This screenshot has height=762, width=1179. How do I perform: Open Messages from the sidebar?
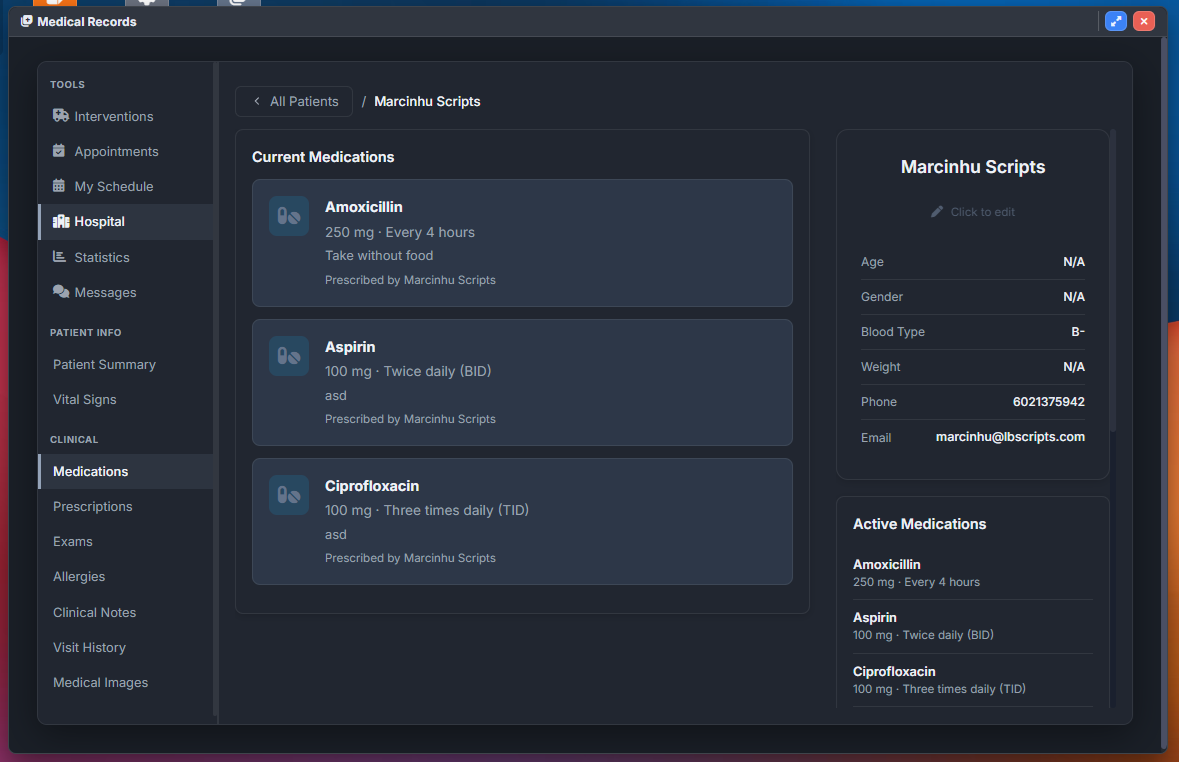(126, 292)
